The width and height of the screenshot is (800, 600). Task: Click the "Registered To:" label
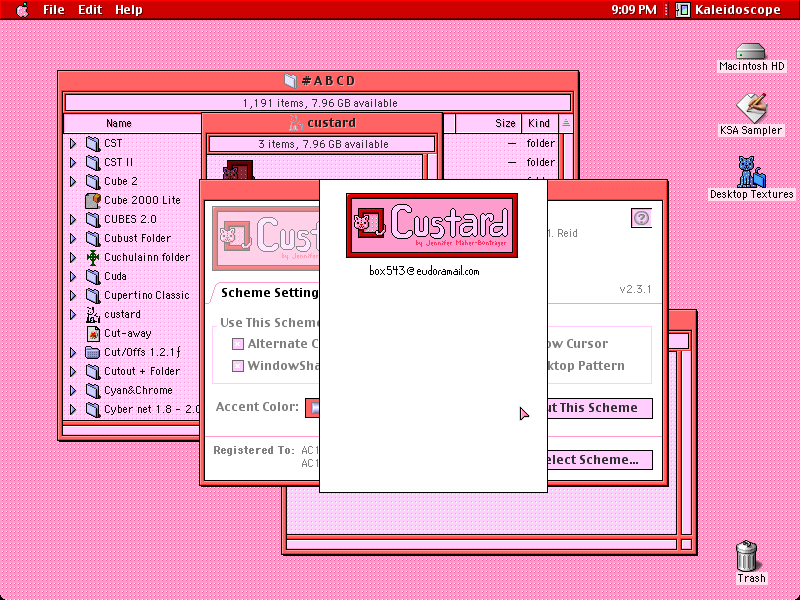[254, 450]
